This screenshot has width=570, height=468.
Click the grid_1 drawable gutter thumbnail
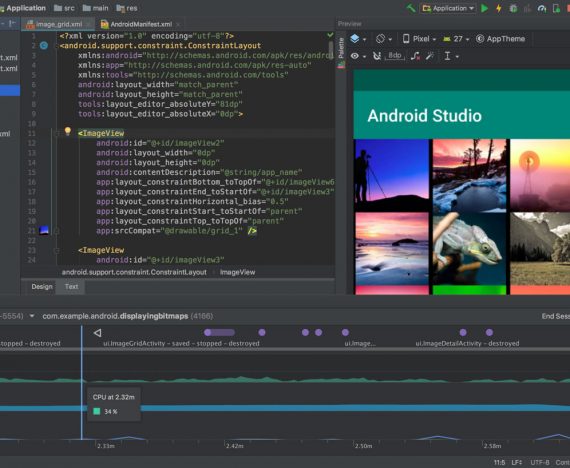click(x=44, y=230)
